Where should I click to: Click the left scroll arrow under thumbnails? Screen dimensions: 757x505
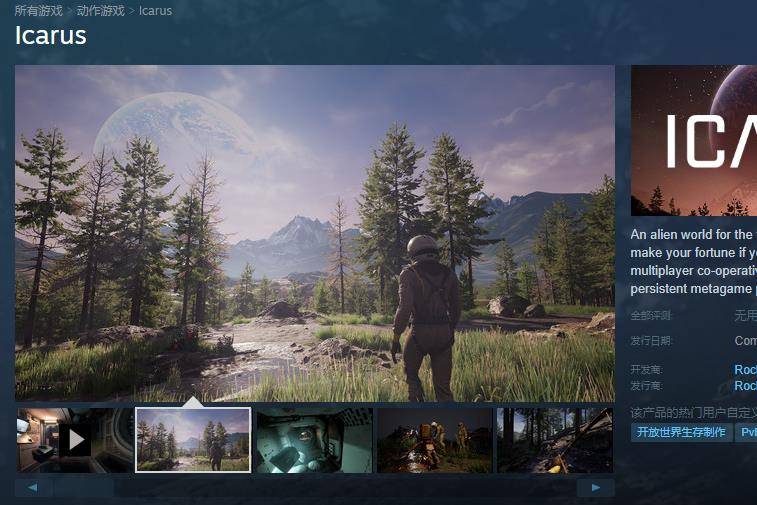(x=33, y=488)
